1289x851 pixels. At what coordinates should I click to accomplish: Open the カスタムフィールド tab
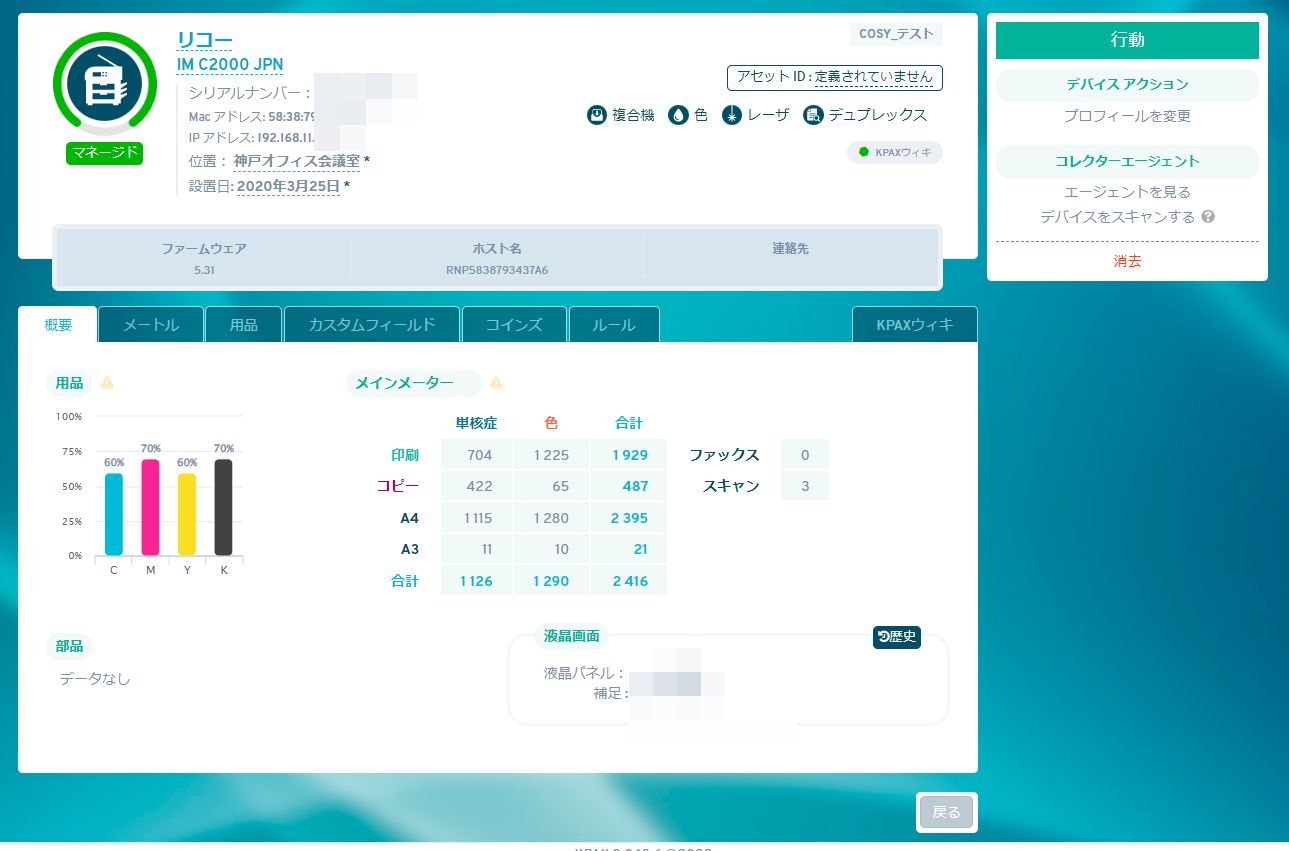point(372,325)
